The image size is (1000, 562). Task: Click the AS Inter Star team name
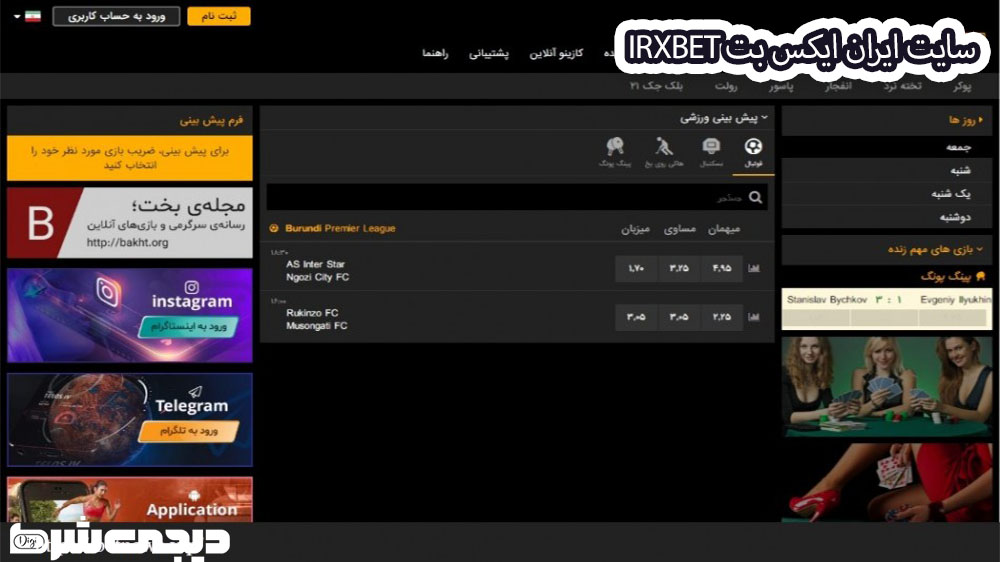point(316,264)
